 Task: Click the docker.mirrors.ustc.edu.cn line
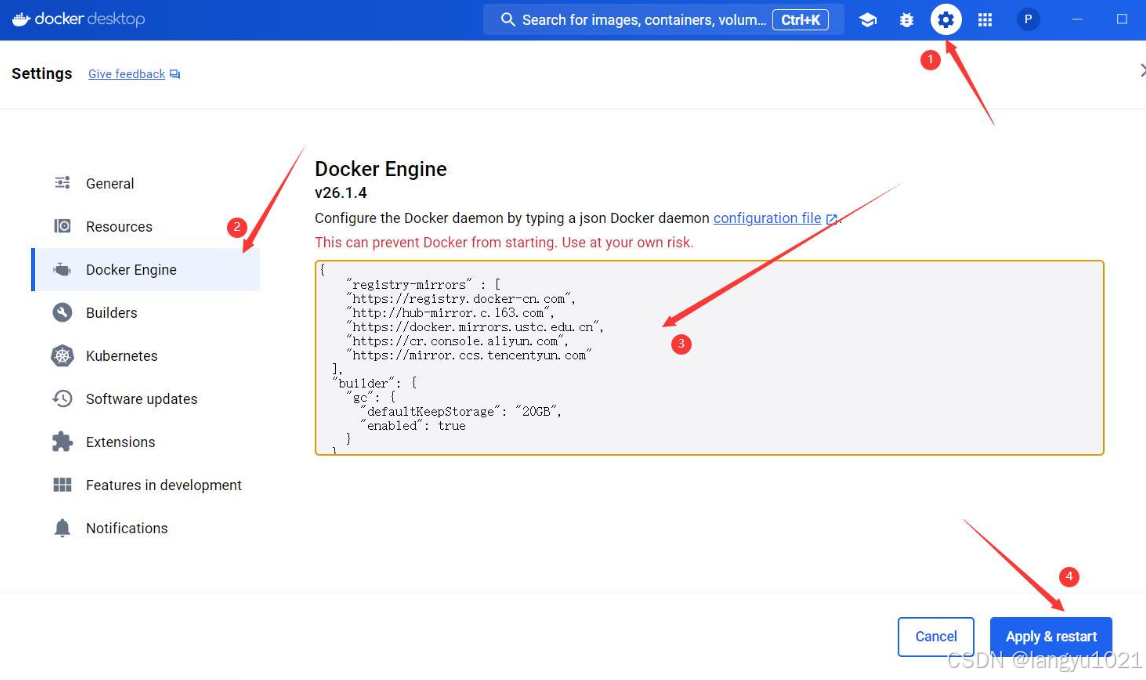[475, 327]
